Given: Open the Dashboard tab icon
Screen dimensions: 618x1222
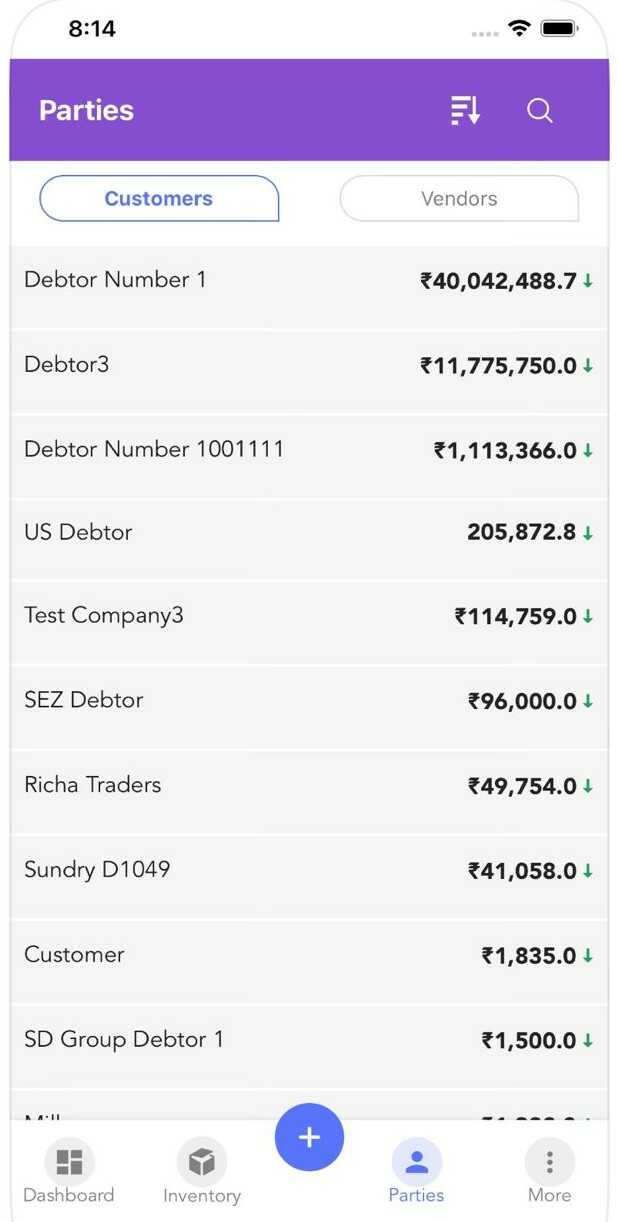Looking at the screenshot, I should [x=69, y=1162].
